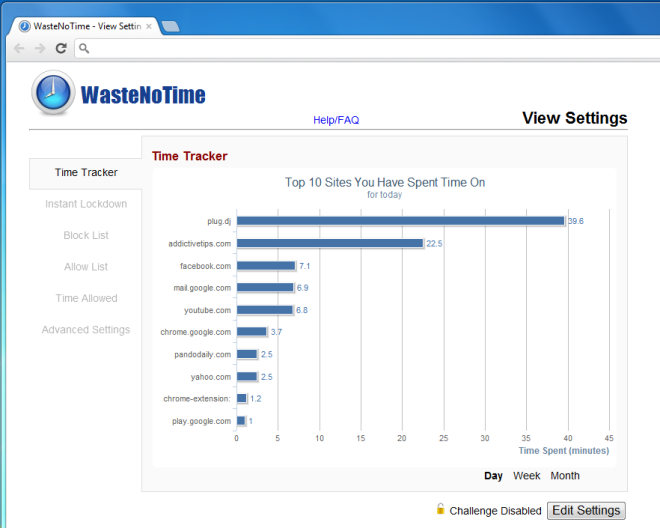Click the mail.google.com bar
Viewport: 660px width, 528px height.
[265, 288]
